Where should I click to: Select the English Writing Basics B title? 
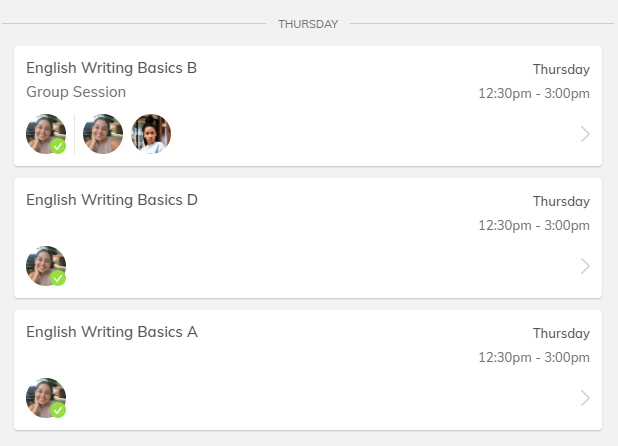point(111,68)
